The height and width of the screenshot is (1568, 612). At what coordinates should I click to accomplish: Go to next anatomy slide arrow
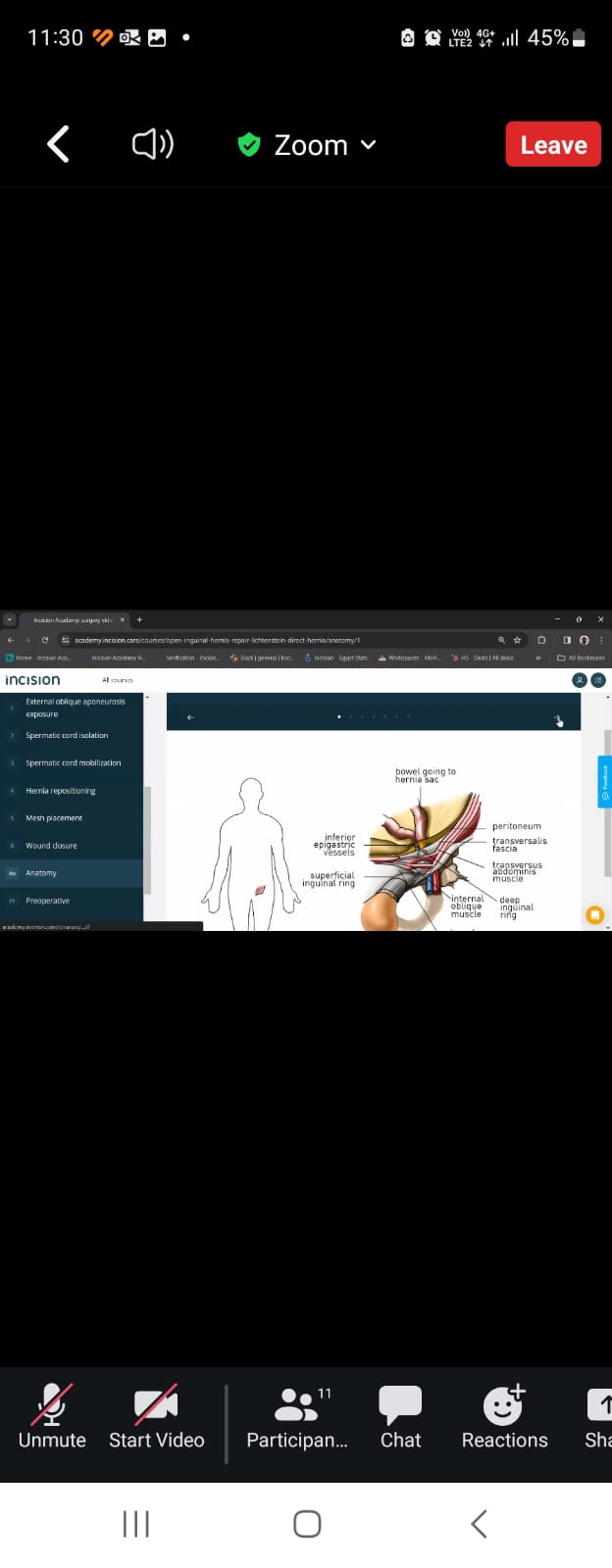(557, 718)
